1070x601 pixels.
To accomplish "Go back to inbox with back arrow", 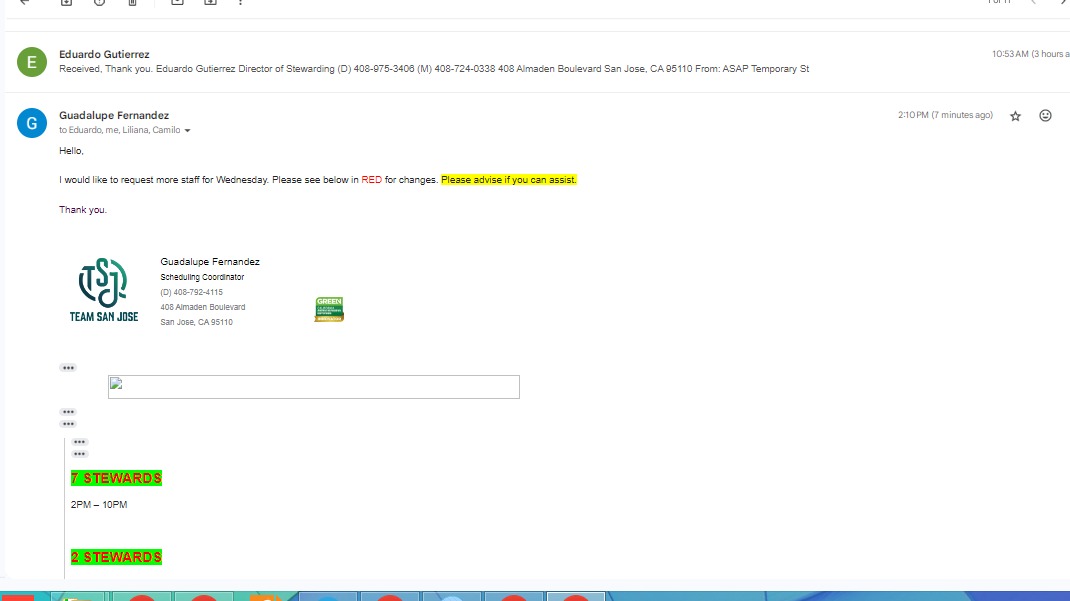I will 25,3.
